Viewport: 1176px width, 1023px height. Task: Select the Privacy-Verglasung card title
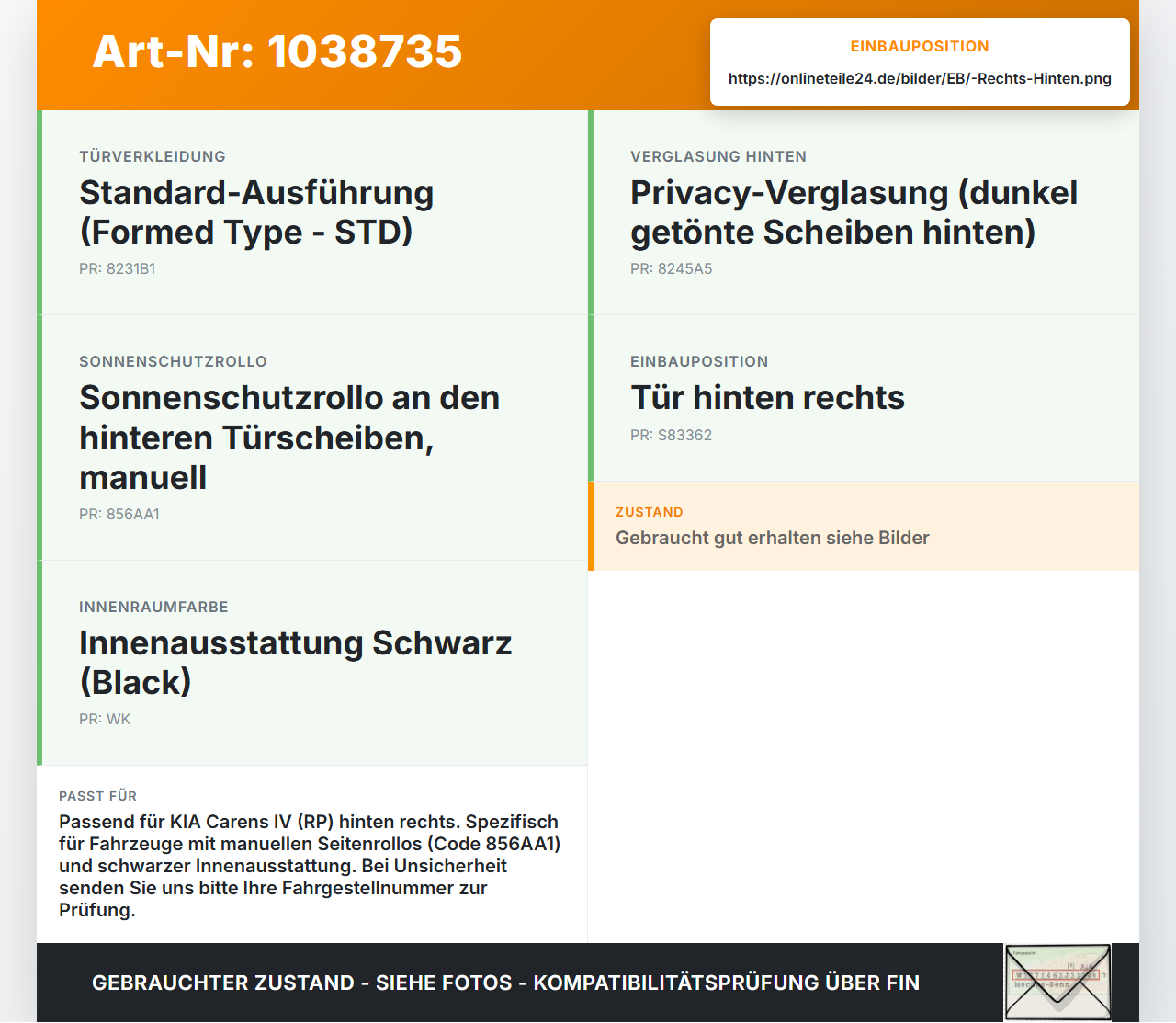point(854,212)
